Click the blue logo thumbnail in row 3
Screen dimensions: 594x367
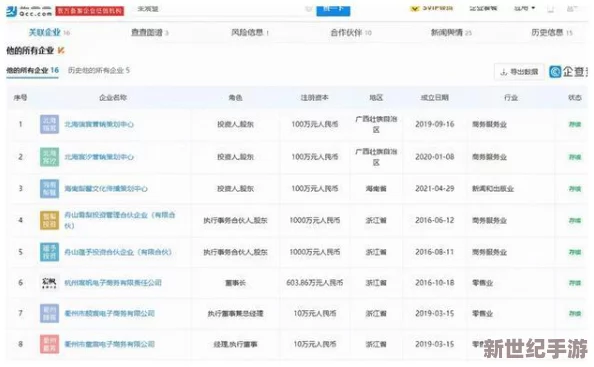coord(50,189)
